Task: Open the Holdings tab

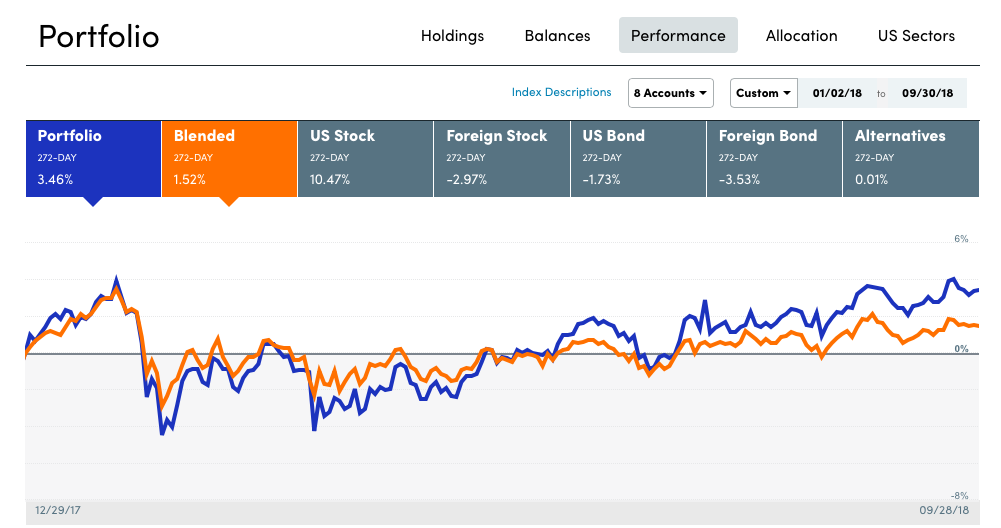Action: point(452,36)
